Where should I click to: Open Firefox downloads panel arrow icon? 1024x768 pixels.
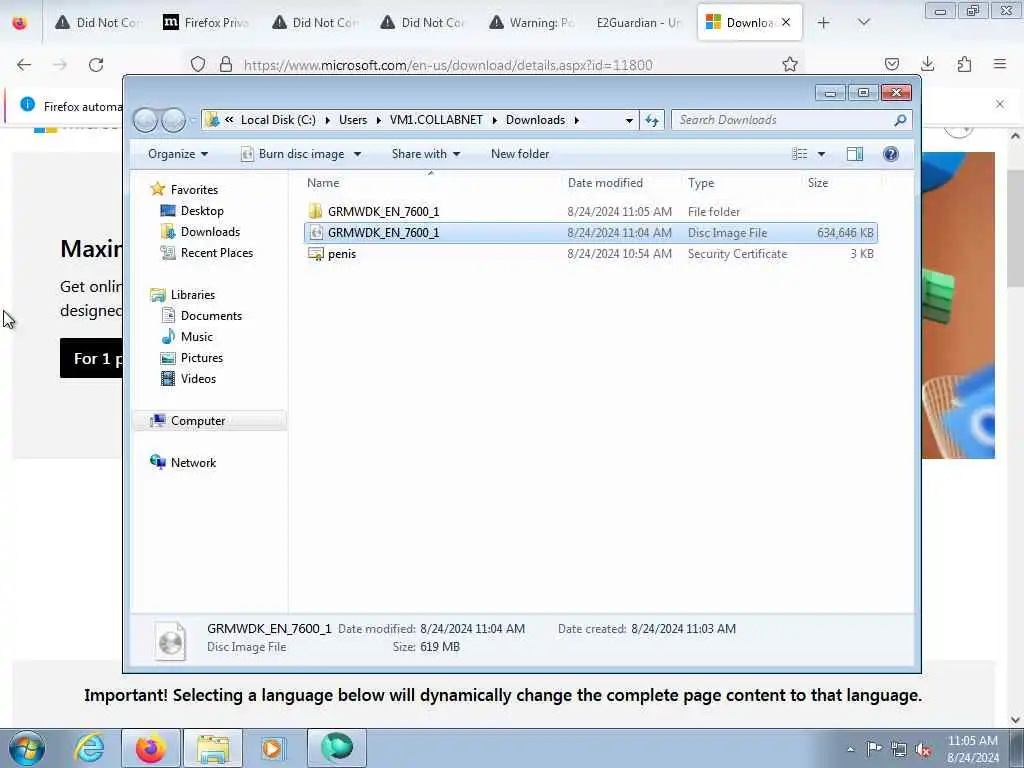coord(927,64)
